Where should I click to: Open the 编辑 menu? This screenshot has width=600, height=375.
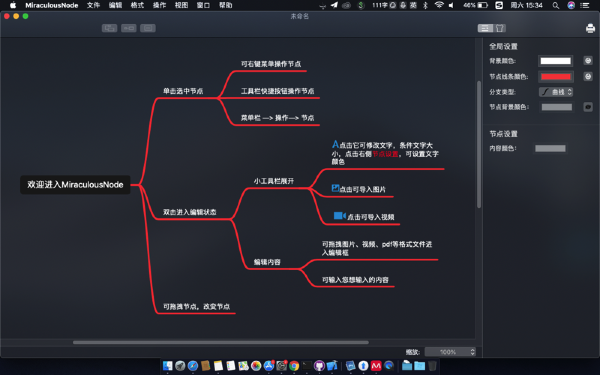click(x=115, y=5)
